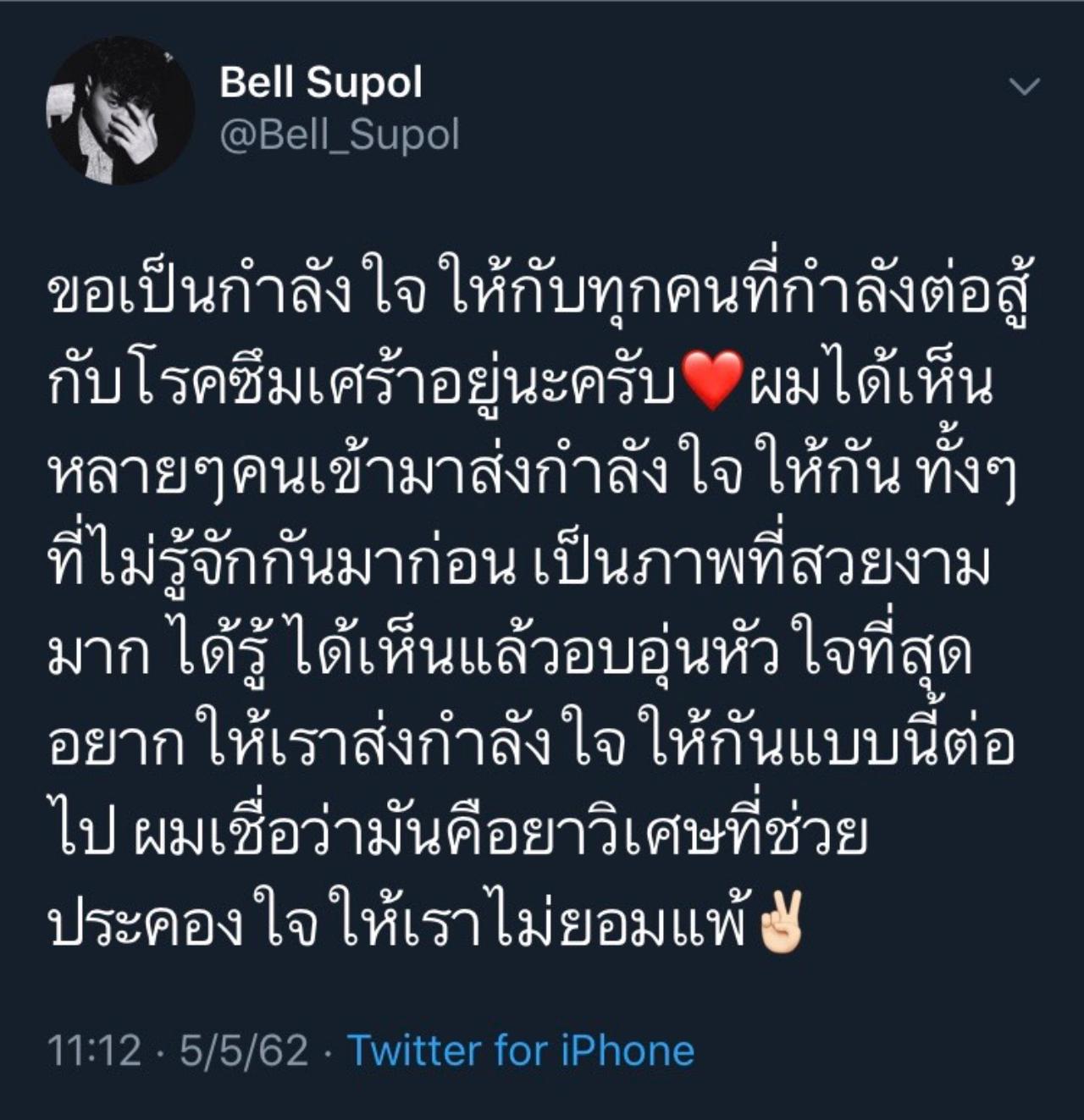
Task: Click the 11:12 timestamp
Action: click(x=94, y=1051)
